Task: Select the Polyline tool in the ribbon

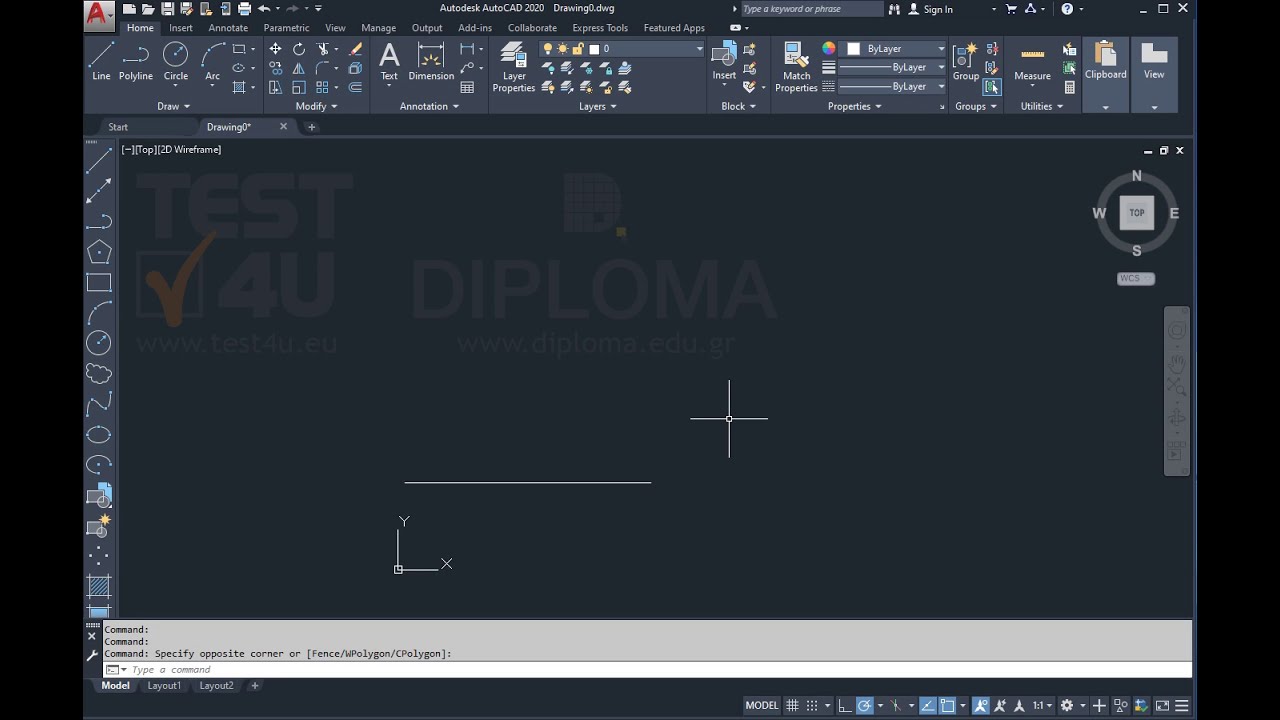Action: (136, 61)
